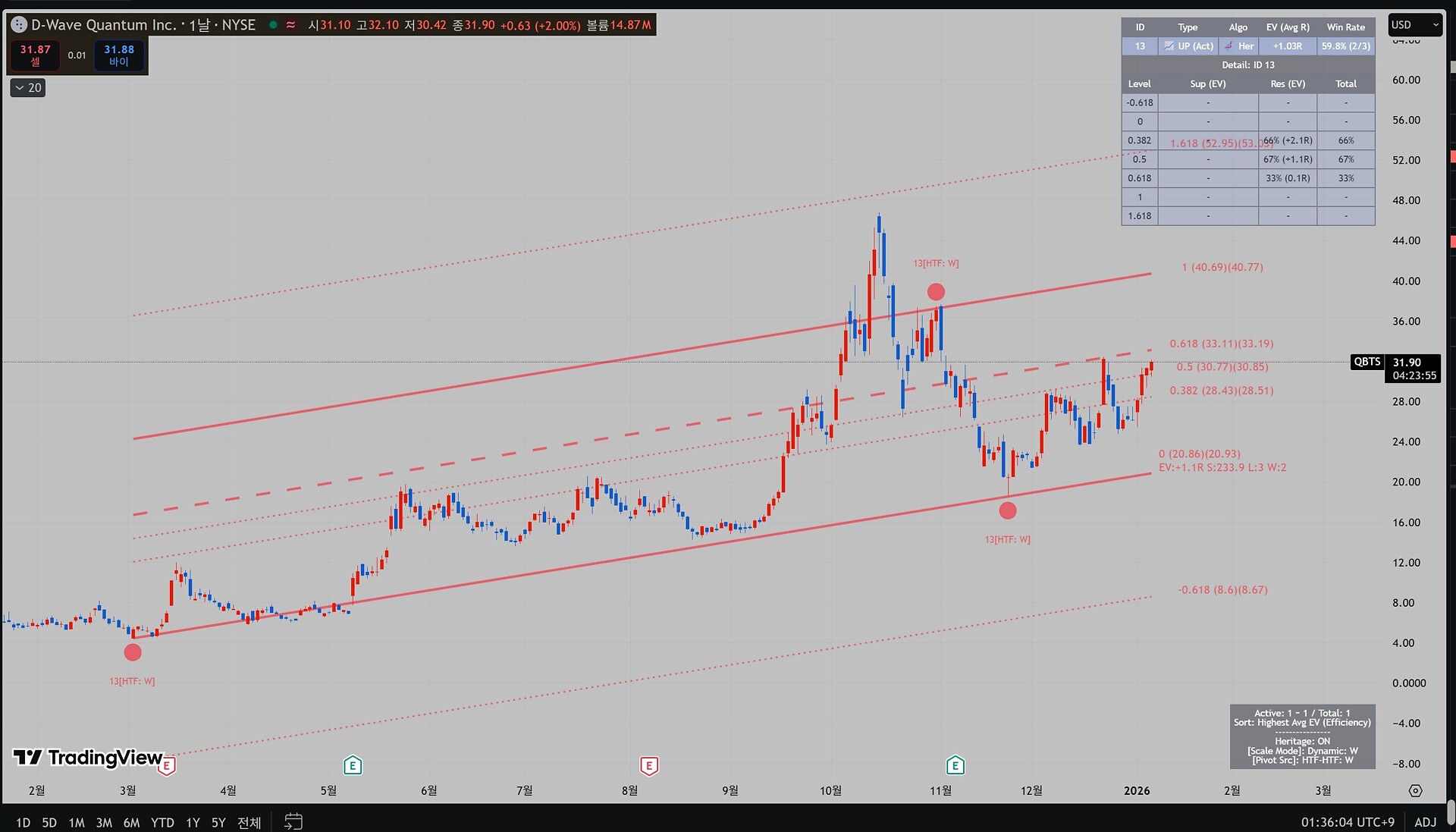Click the QBTS price label on axis
Screen dimensions: 1456x832
[1367, 362]
